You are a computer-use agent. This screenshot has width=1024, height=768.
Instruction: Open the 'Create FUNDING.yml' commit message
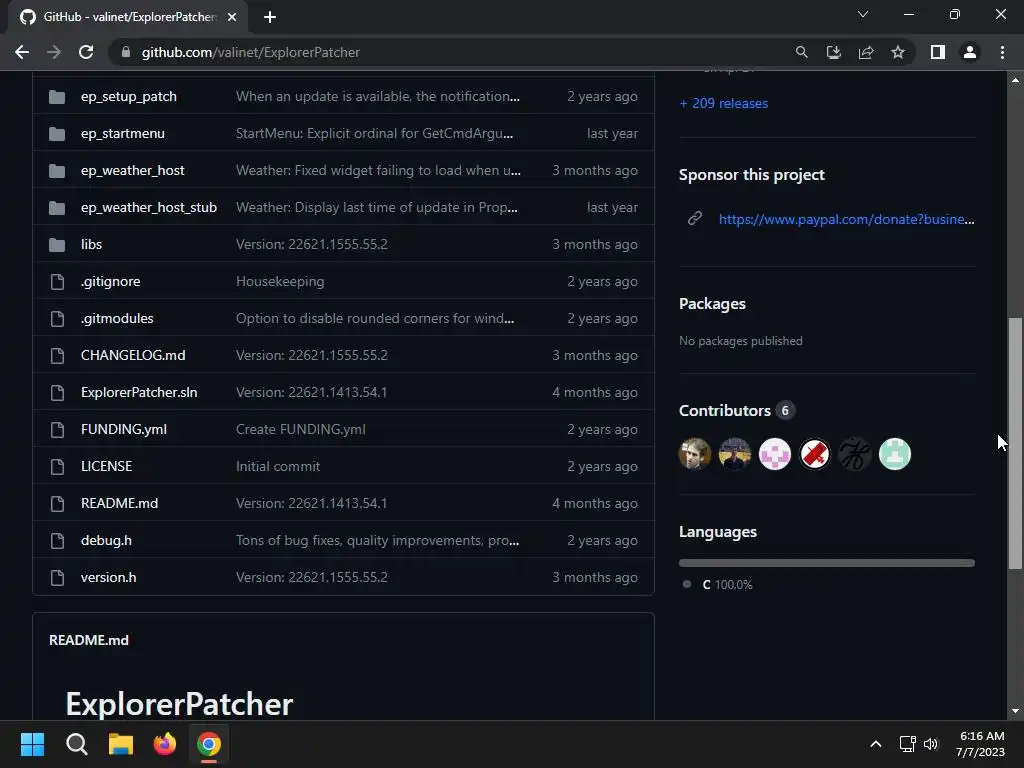pyautogui.click(x=301, y=429)
